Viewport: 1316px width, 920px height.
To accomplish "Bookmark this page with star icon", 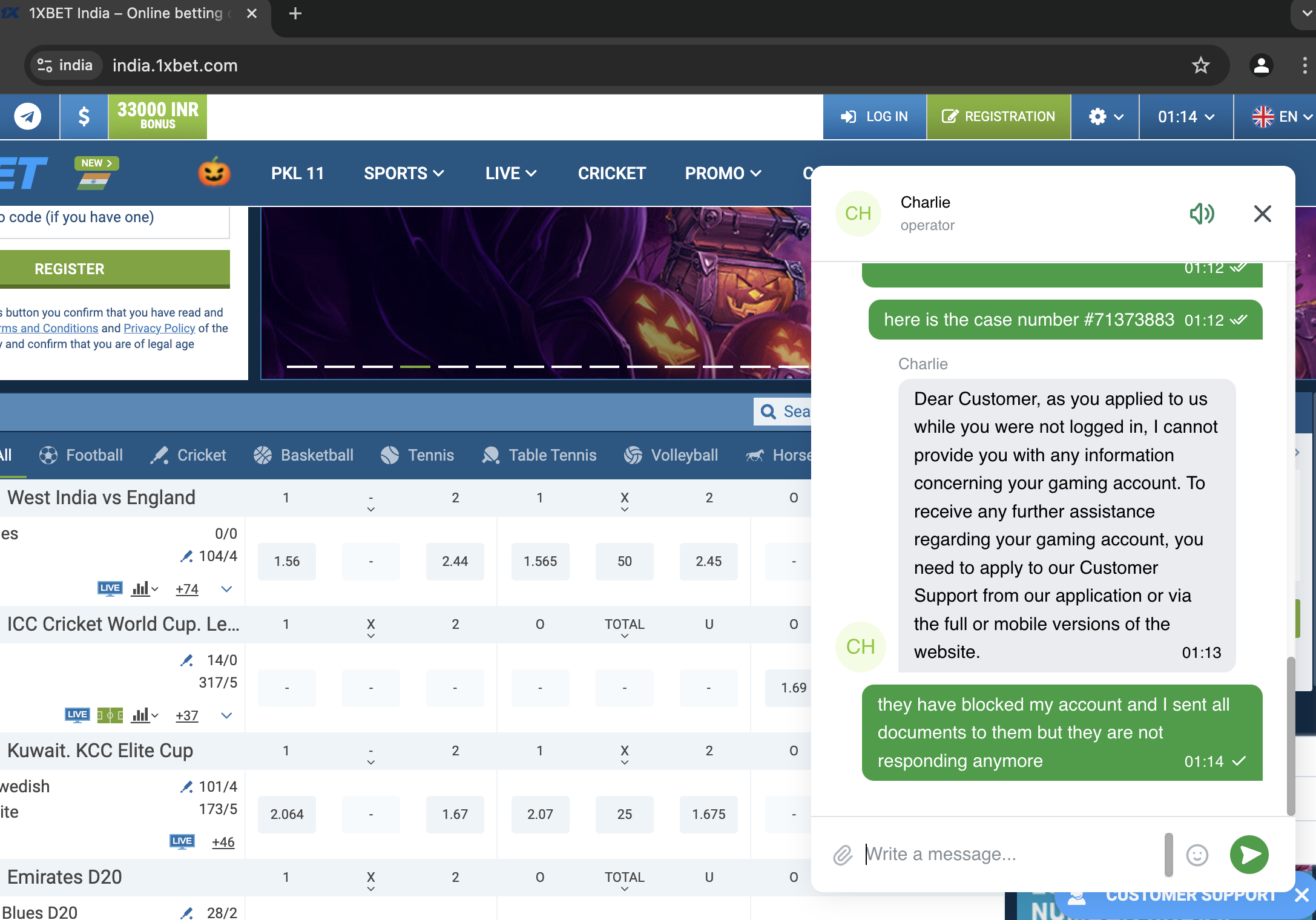I will [x=1200, y=65].
